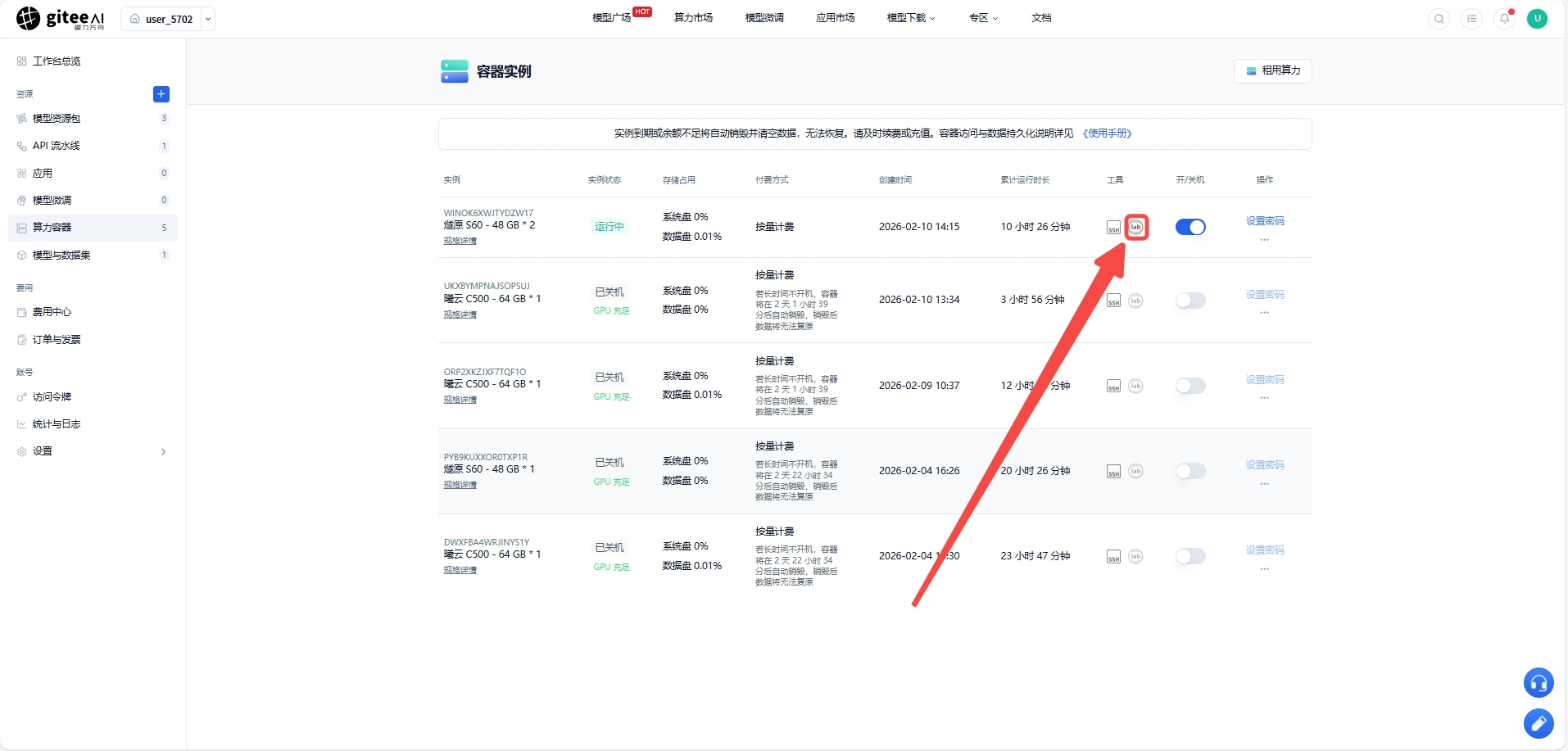Open the headset customer support button
Screen dimensions: 1568x751
[x=1539, y=682]
